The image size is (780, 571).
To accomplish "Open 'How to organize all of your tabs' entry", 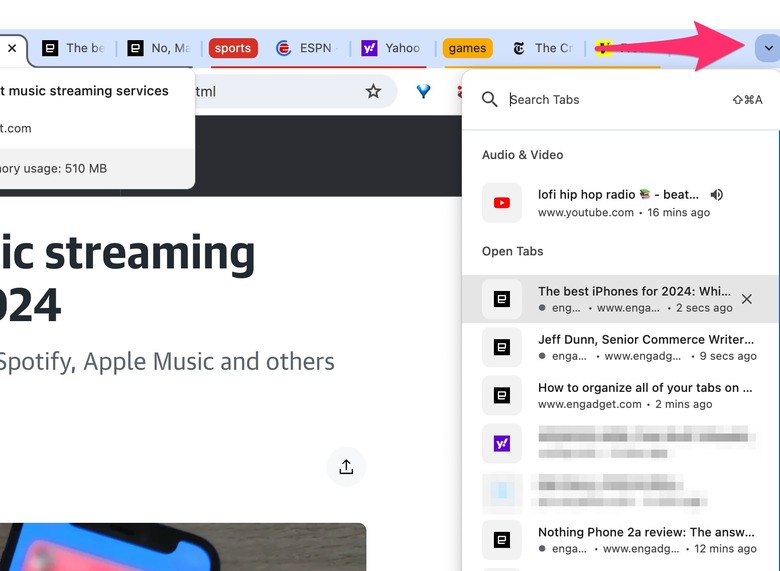I will pos(621,395).
